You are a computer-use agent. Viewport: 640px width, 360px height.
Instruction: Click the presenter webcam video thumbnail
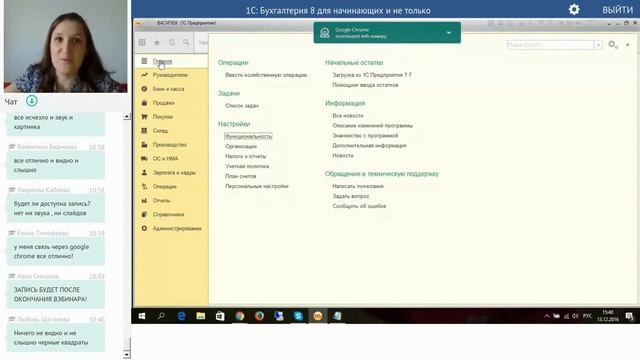point(66,46)
